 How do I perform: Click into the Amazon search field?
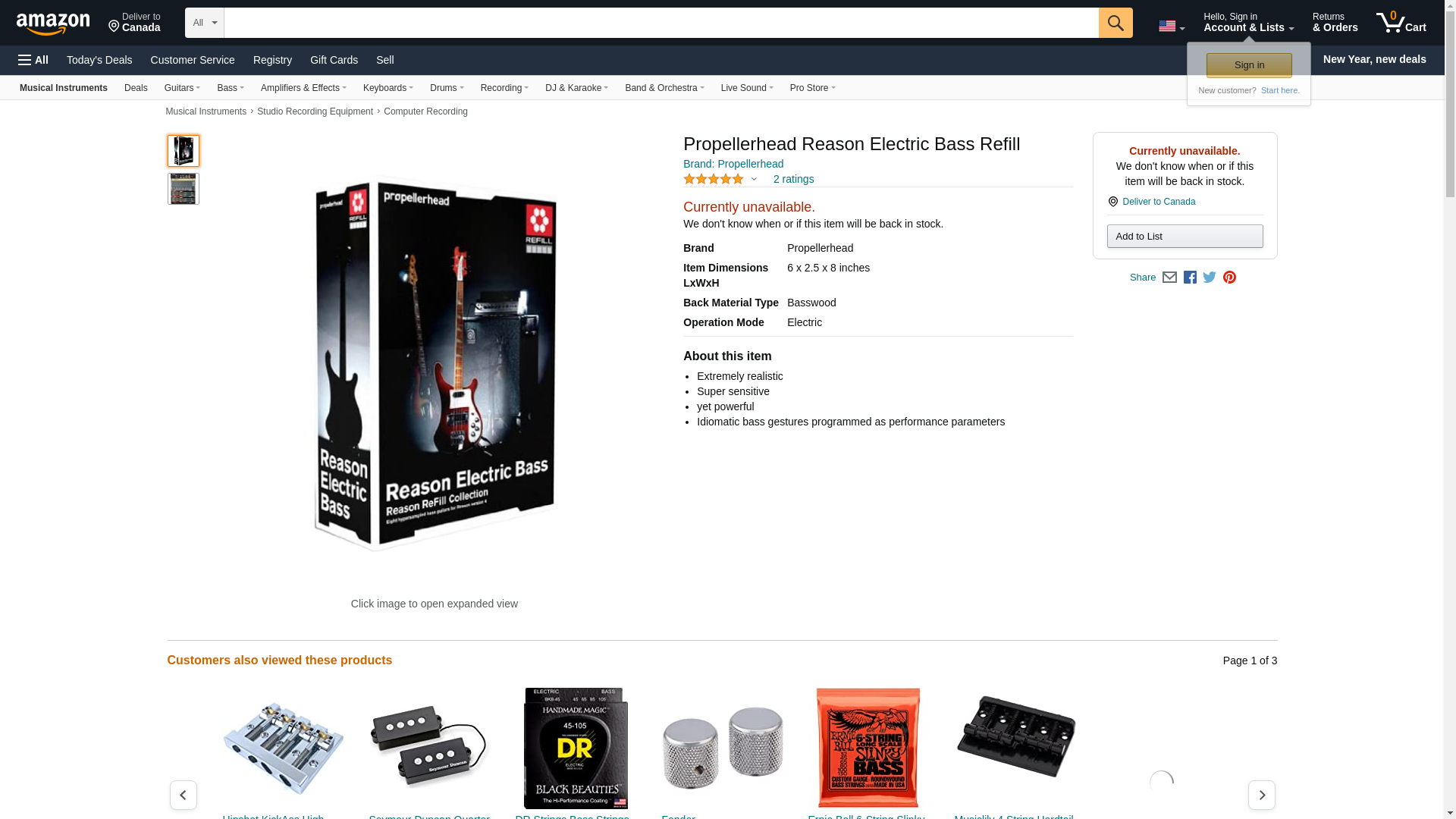click(661, 23)
